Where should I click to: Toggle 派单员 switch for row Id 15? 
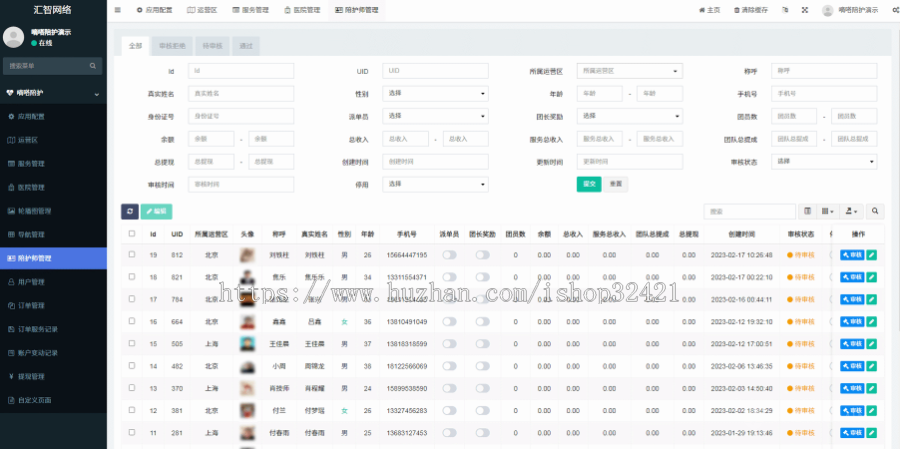(x=449, y=344)
